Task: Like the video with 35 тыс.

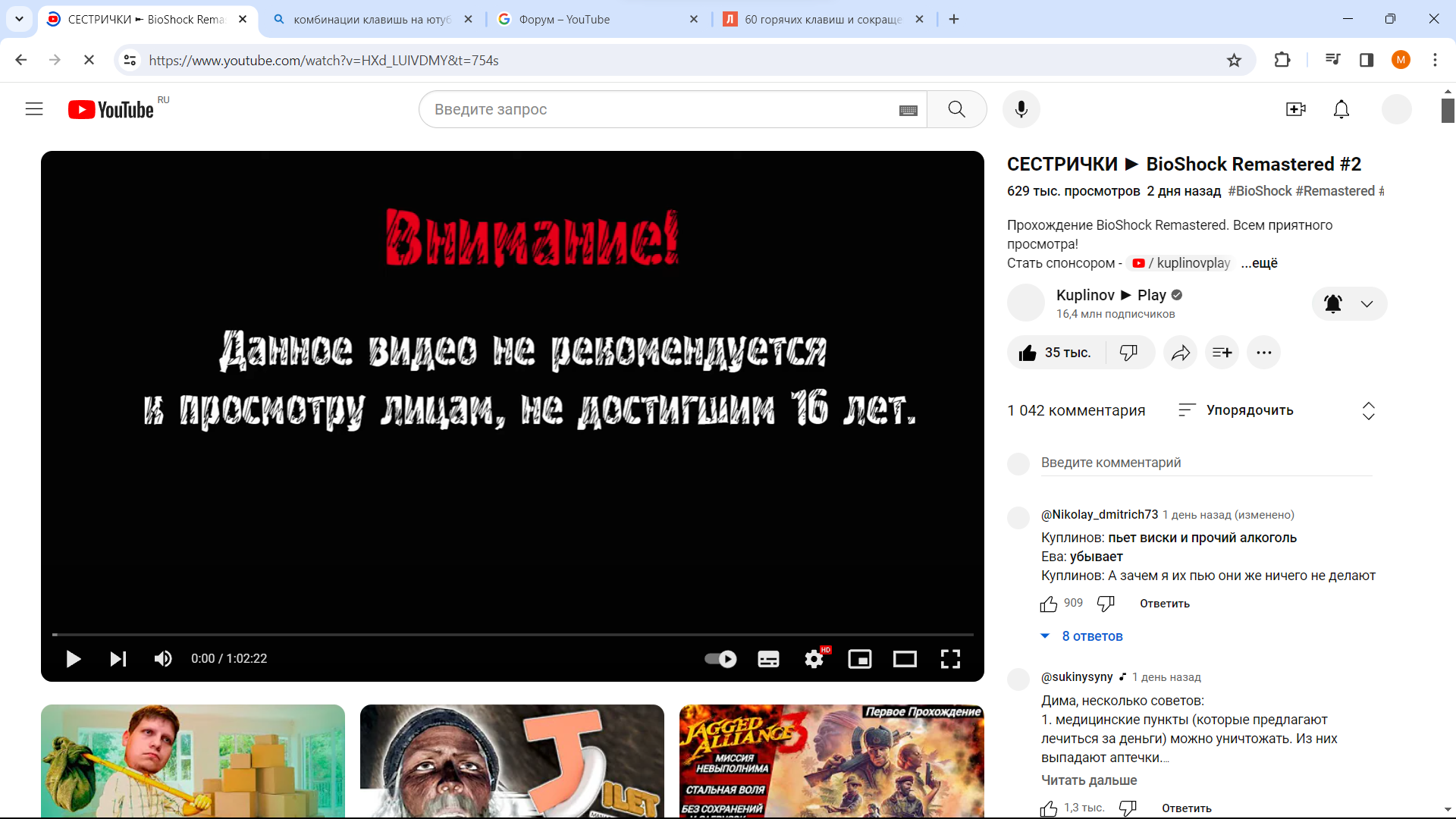Action: pyautogui.click(x=1056, y=353)
